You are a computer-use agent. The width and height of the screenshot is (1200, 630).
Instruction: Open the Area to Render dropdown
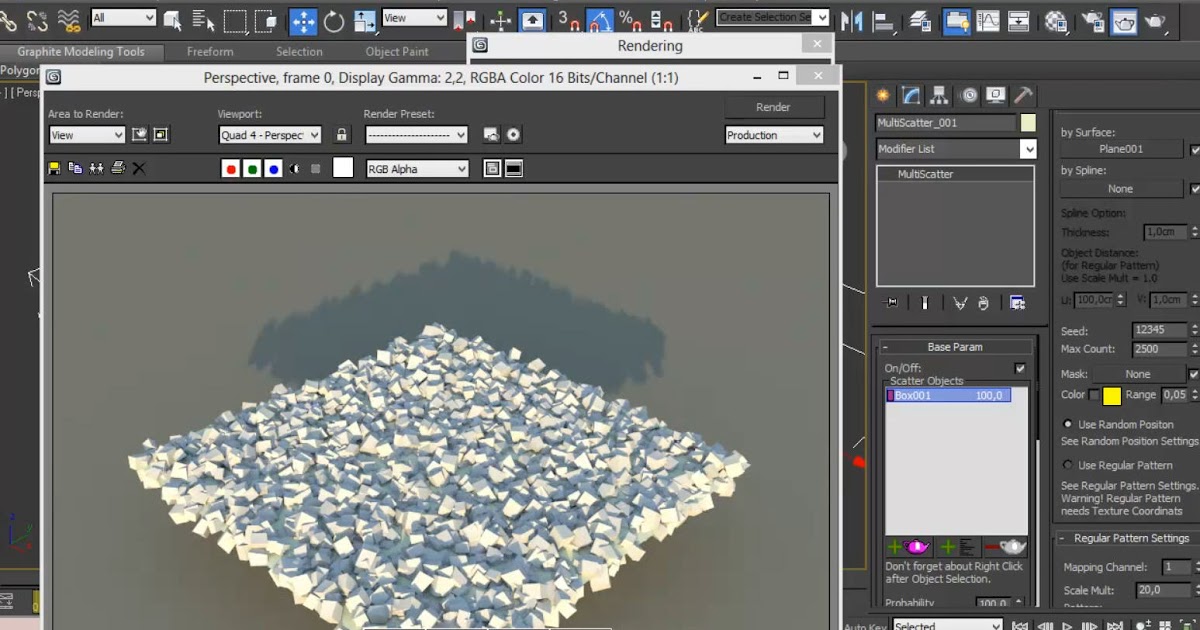(87, 135)
